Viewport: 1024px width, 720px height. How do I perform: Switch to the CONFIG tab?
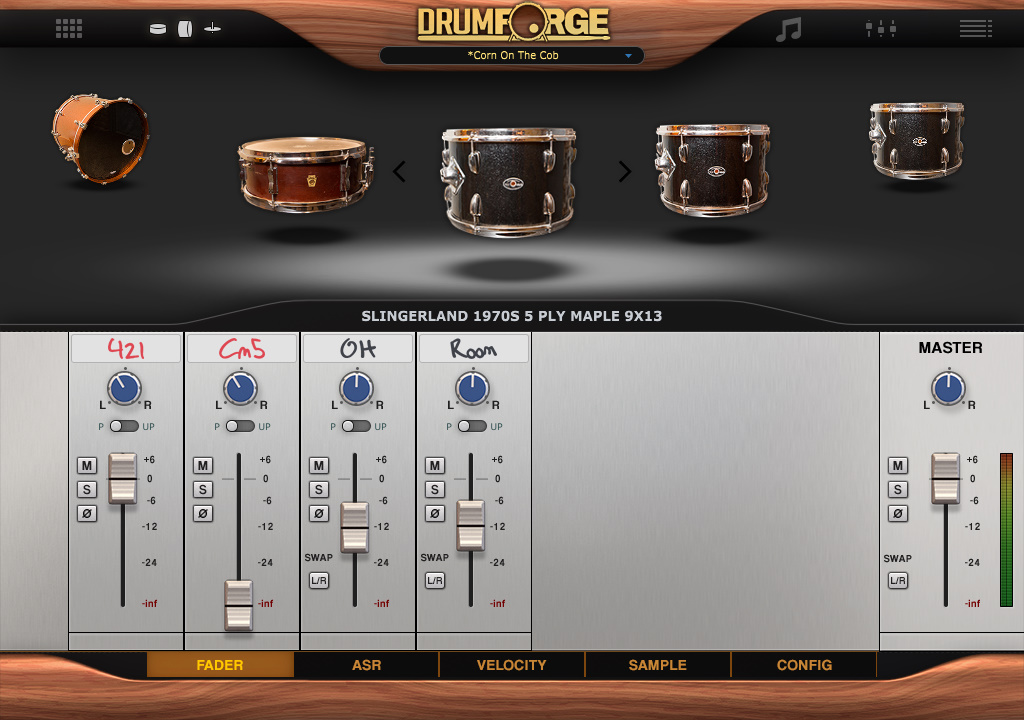point(804,665)
